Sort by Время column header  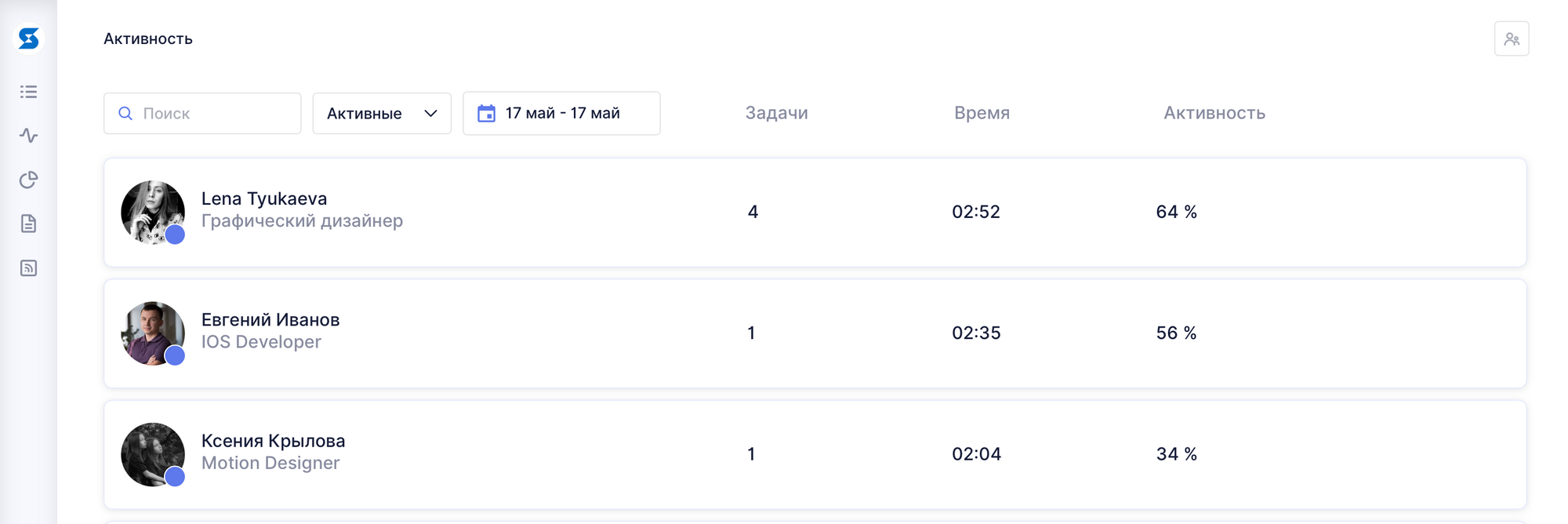982,113
